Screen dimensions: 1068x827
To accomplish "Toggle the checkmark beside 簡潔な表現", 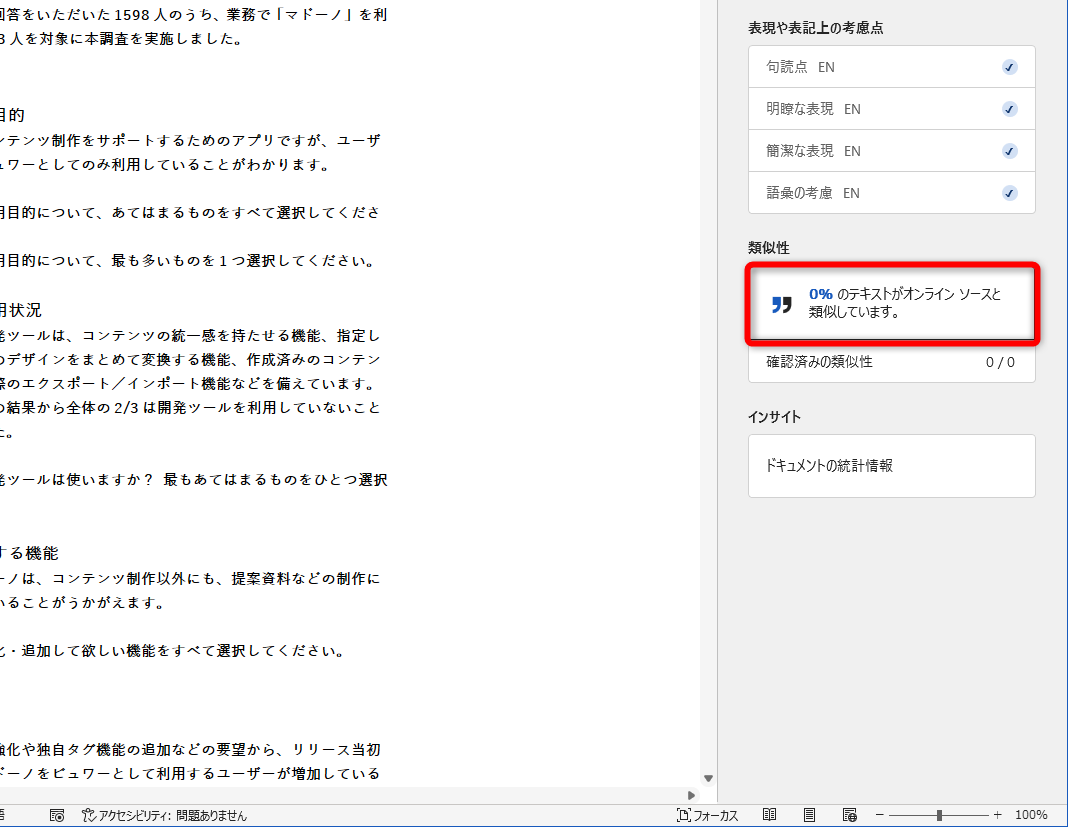I will [1009, 150].
